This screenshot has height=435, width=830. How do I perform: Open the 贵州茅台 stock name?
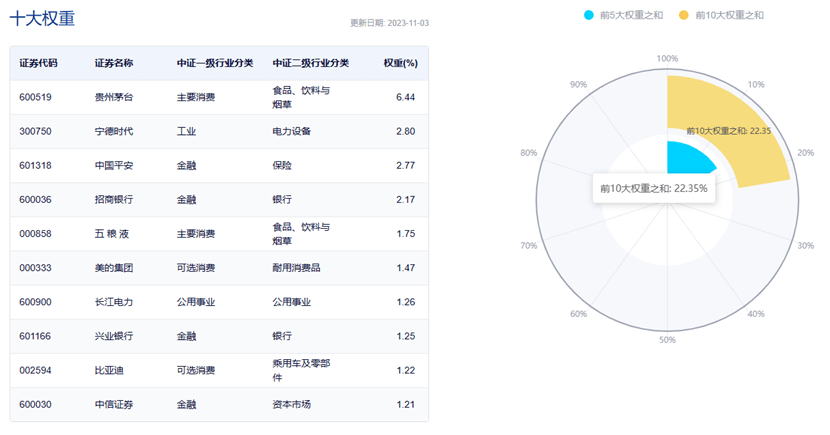(x=113, y=98)
